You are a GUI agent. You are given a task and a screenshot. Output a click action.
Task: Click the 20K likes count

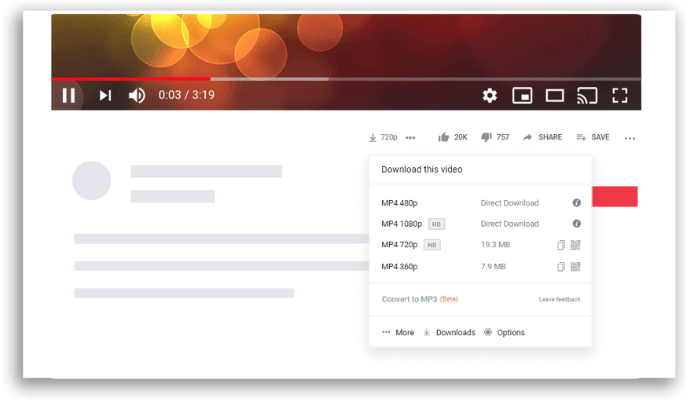point(461,138)
